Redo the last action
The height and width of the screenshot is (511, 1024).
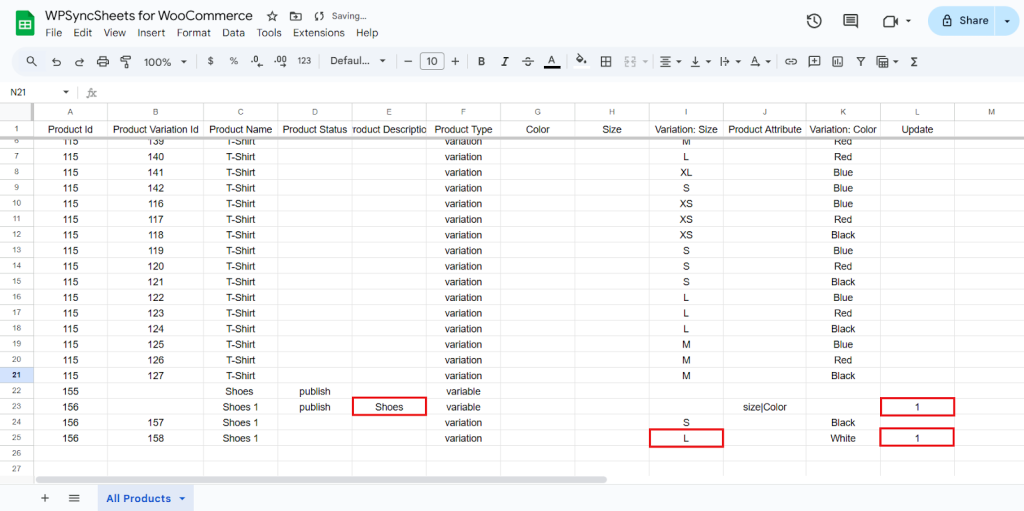(80, 61)
